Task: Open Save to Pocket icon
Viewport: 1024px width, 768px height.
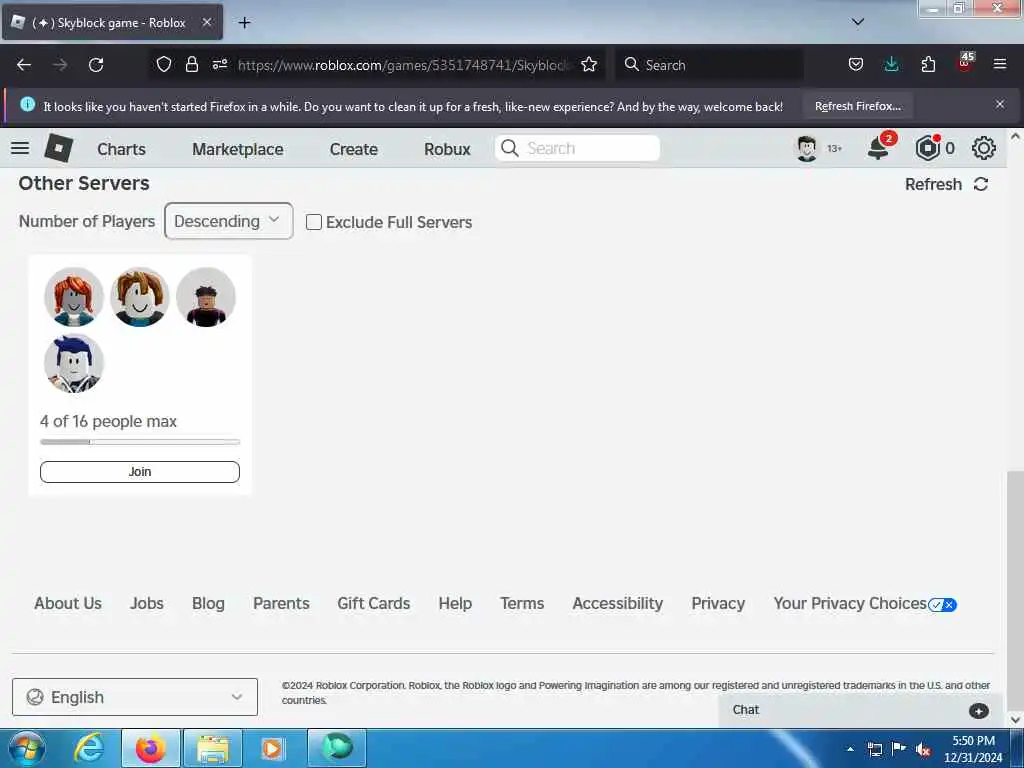Action: (856, 65)
